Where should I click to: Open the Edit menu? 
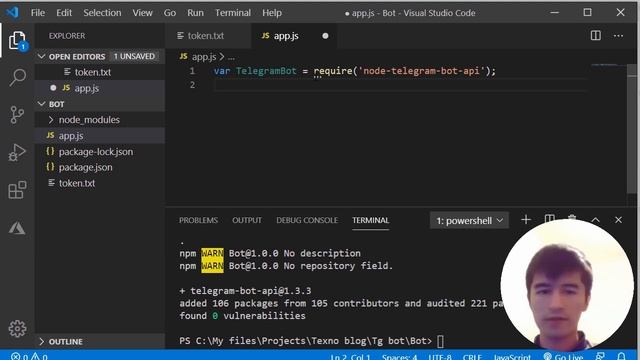point(64,13)
